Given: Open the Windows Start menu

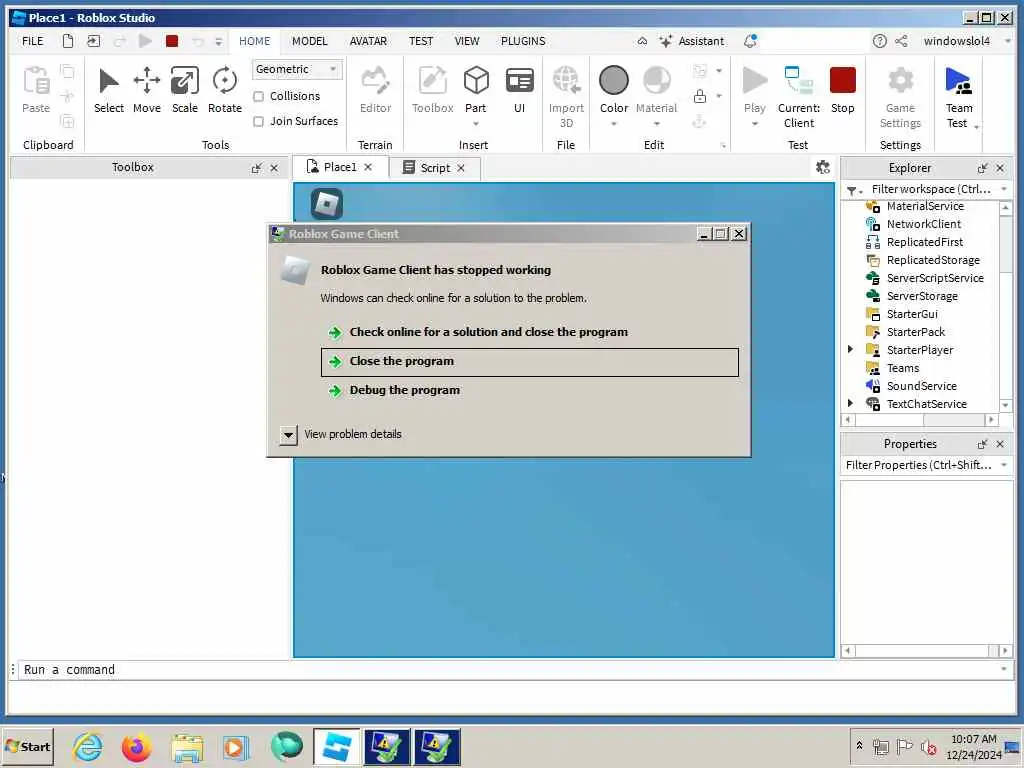Looking at the screenshot, I should [x=28, y=747].
